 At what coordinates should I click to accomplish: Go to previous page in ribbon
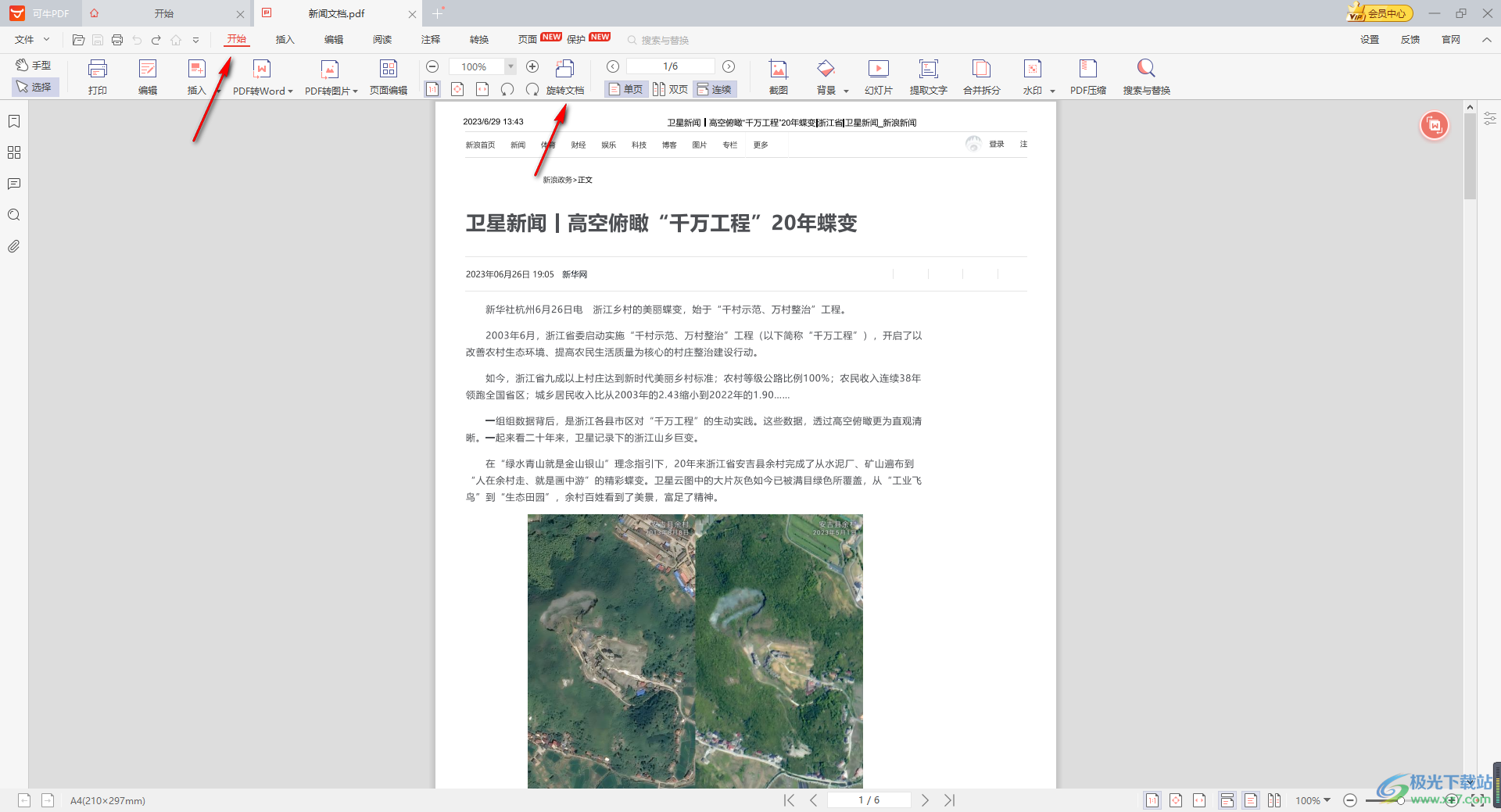[x=613, y=66]
